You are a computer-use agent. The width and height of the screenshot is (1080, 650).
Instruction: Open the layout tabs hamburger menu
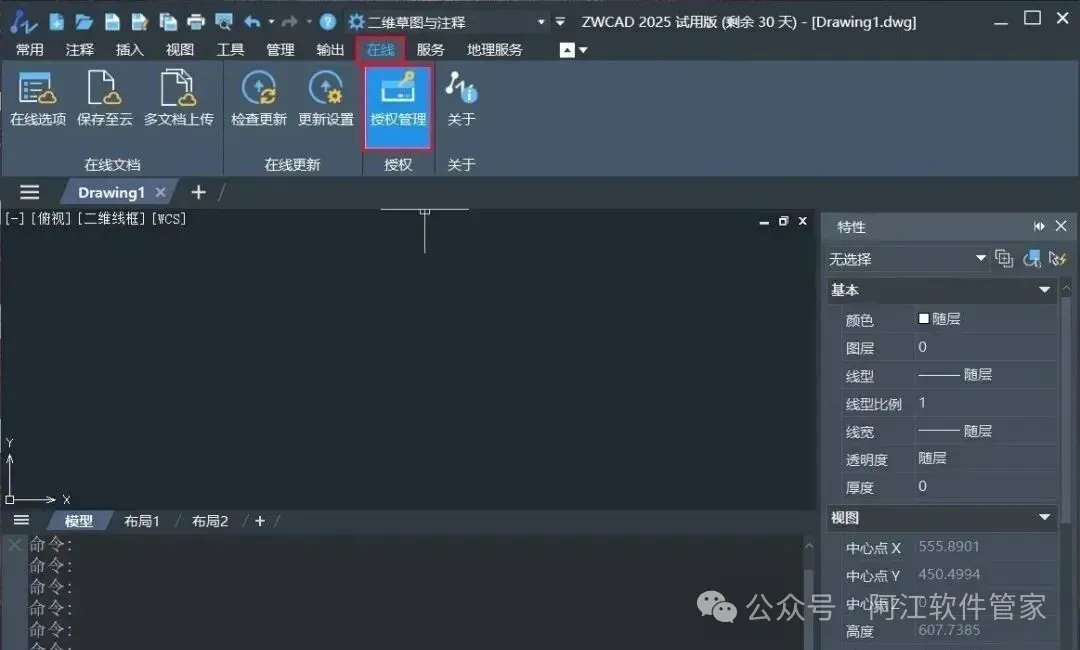tap(21, 521)
